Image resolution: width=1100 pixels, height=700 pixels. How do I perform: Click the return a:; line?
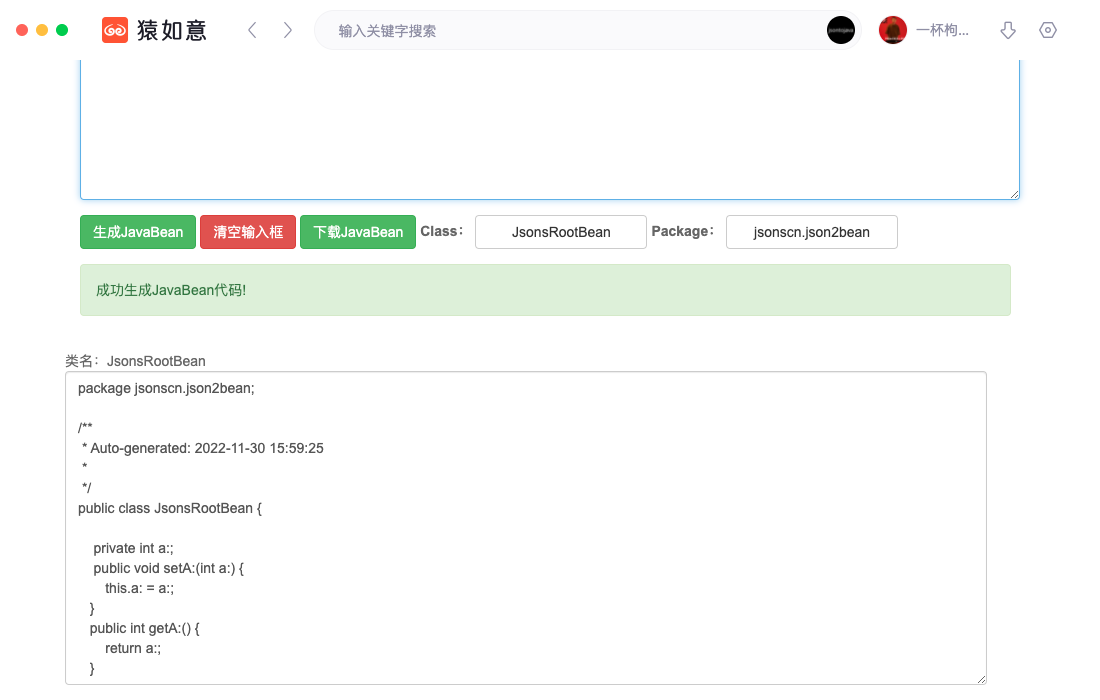click(x=133, y=649)
